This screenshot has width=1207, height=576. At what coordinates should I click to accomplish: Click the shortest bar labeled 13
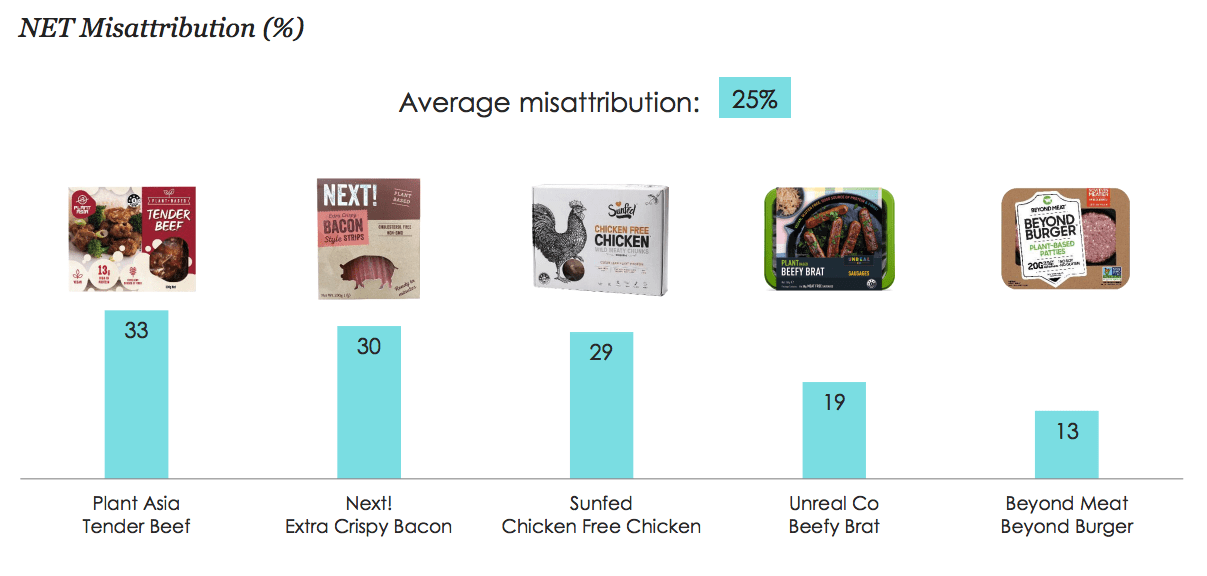1067,445
